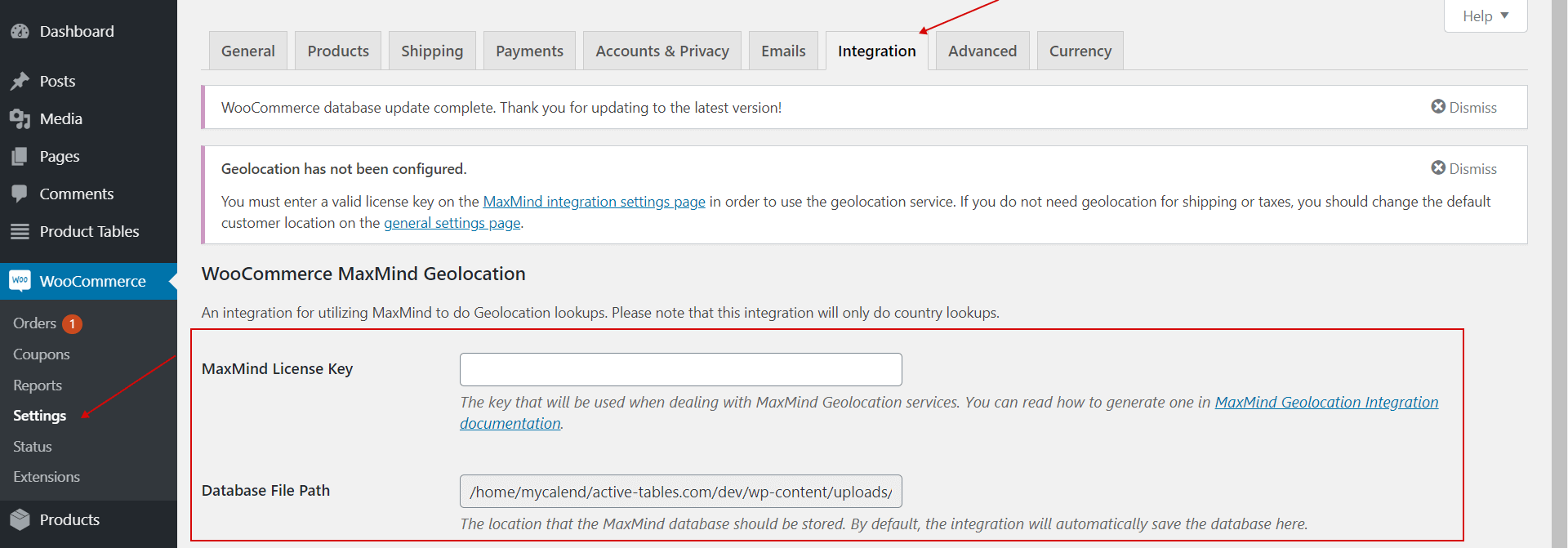Follow the general settings page link
1568x548 pixels.
click(x=452, y=223)
